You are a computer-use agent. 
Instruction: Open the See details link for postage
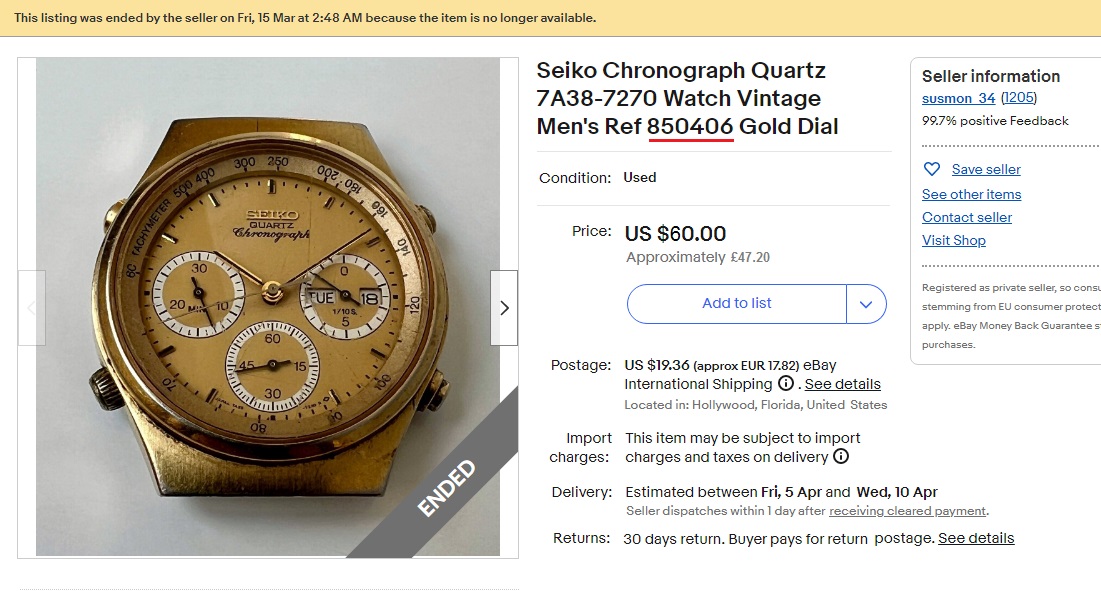coord(845,383)
